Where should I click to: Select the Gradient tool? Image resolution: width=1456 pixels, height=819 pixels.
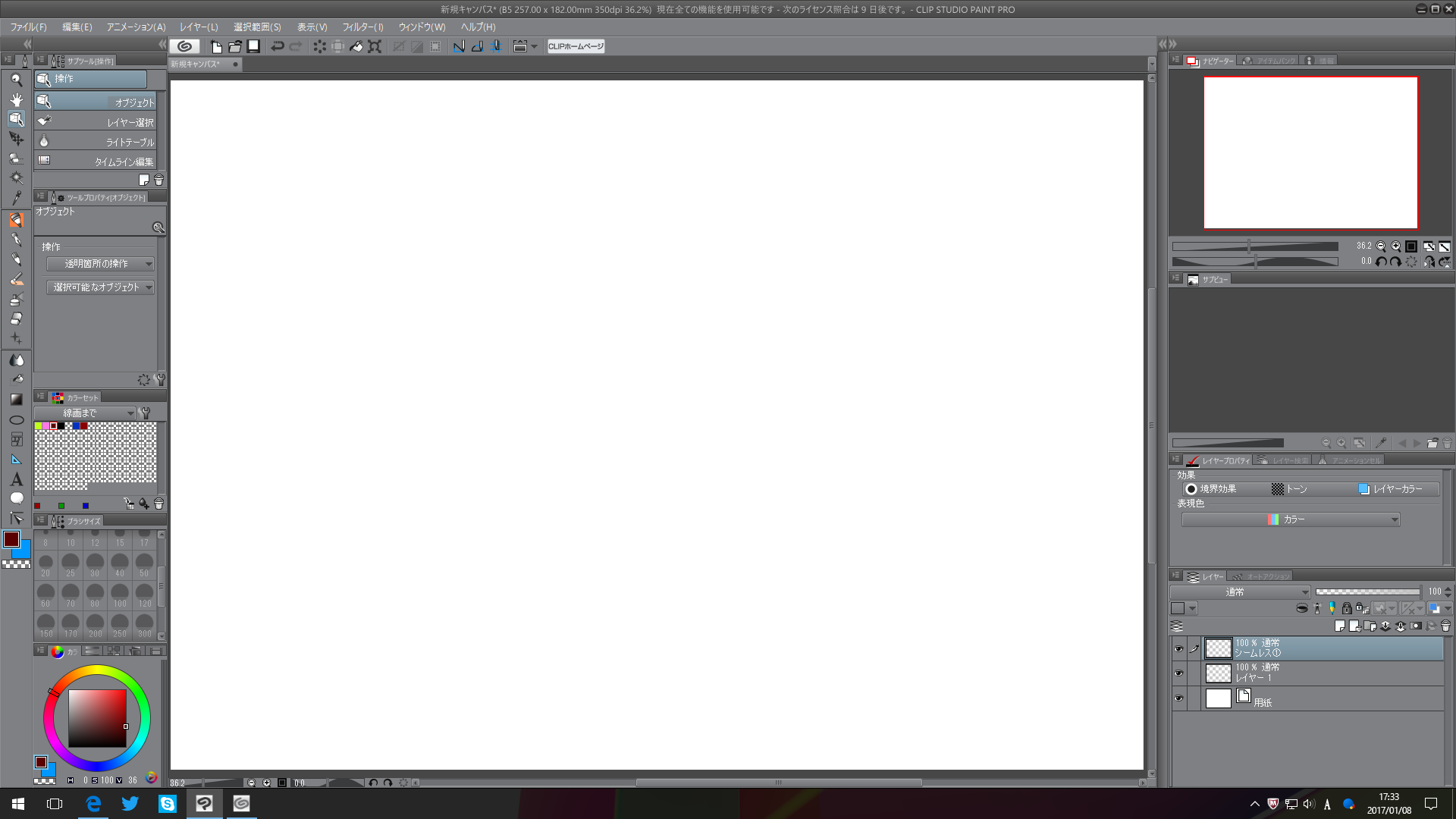point(16,400)
